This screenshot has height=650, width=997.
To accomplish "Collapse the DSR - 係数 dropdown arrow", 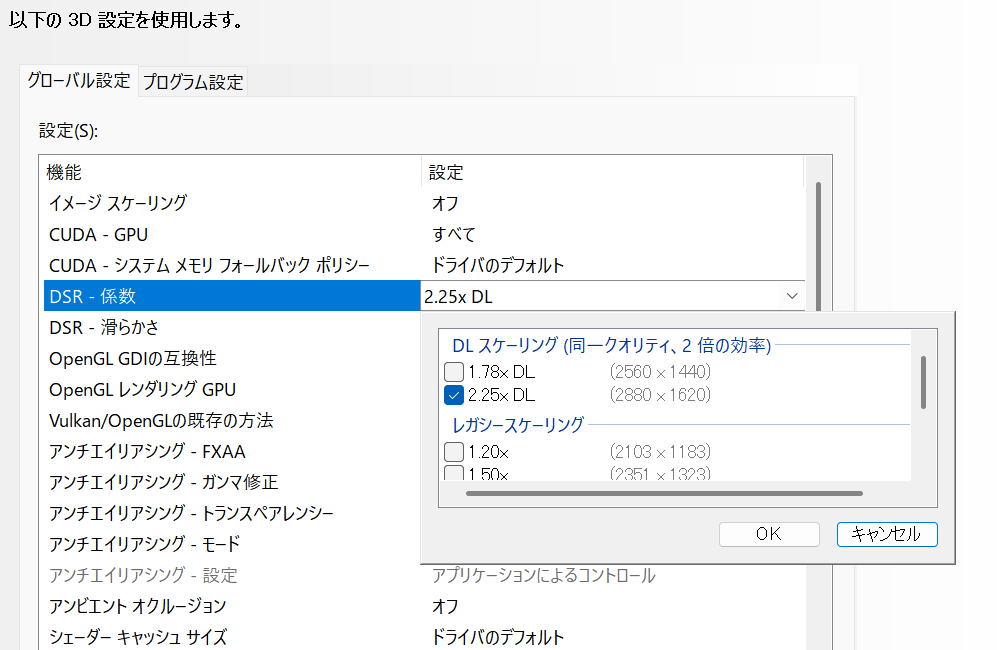I will pos(791,296).
